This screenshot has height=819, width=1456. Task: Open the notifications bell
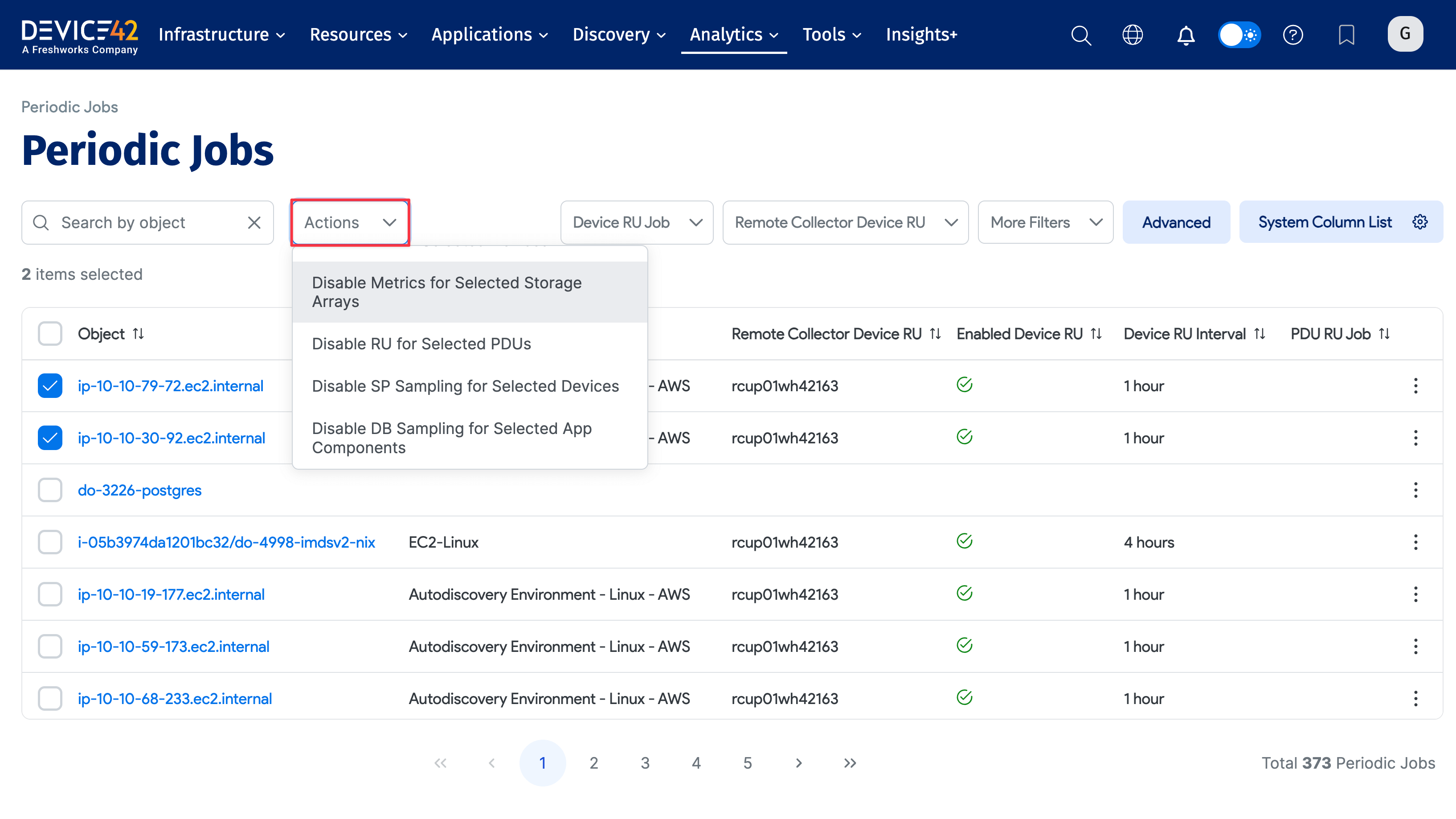(x=1185, y=34)
